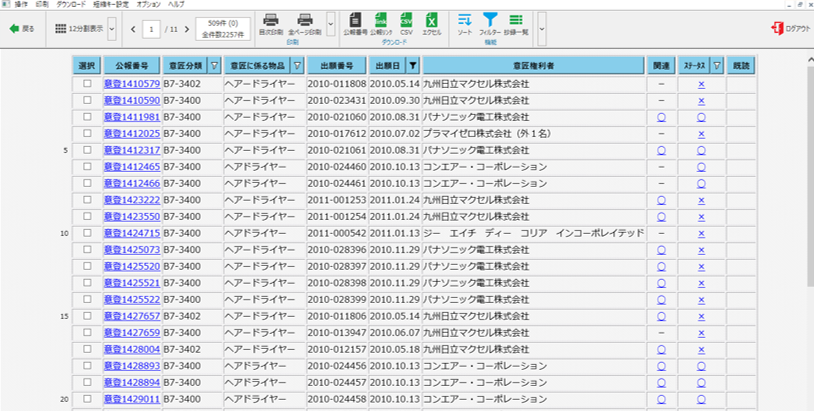This screenshot has height=411, width=814.
Task: Expand the 機能 group overflow dropdown
Action: click(542, 29)
